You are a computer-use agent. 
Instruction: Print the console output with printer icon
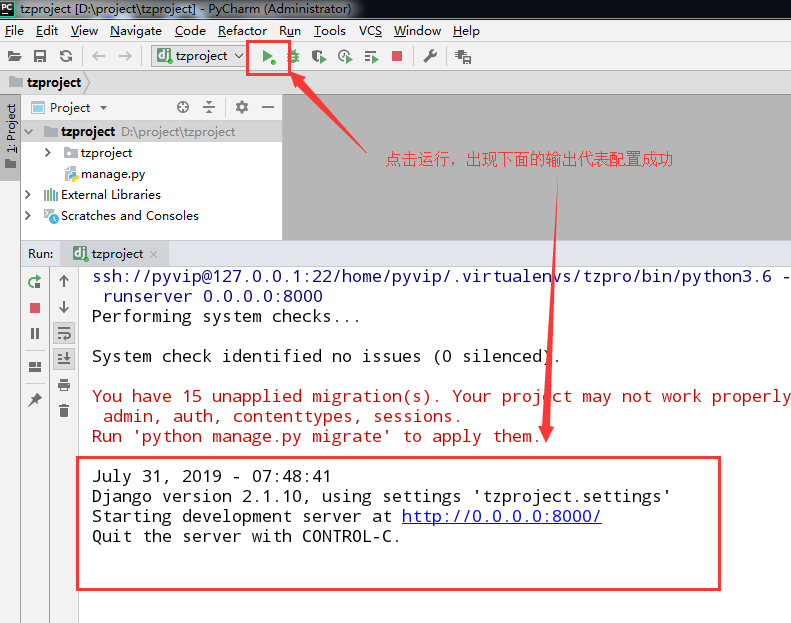64,385
